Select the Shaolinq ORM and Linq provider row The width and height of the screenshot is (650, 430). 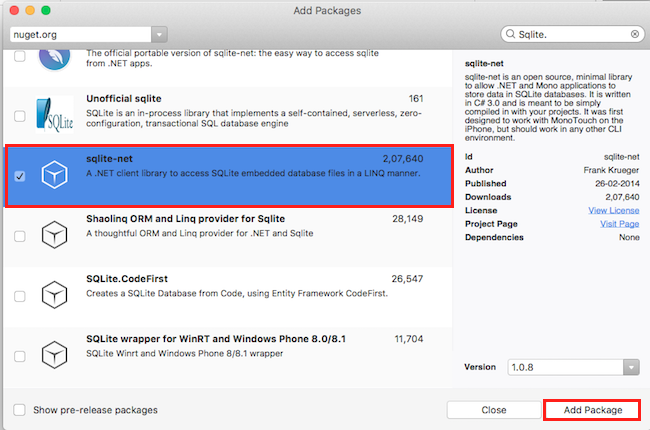pos(250,235)
